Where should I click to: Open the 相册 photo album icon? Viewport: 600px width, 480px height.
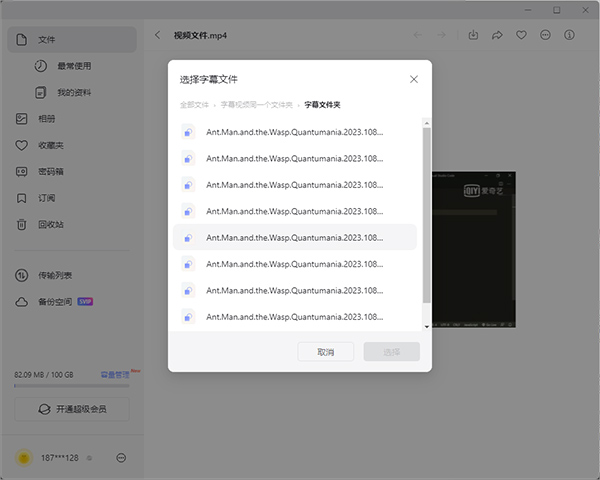tap(21, 119)
